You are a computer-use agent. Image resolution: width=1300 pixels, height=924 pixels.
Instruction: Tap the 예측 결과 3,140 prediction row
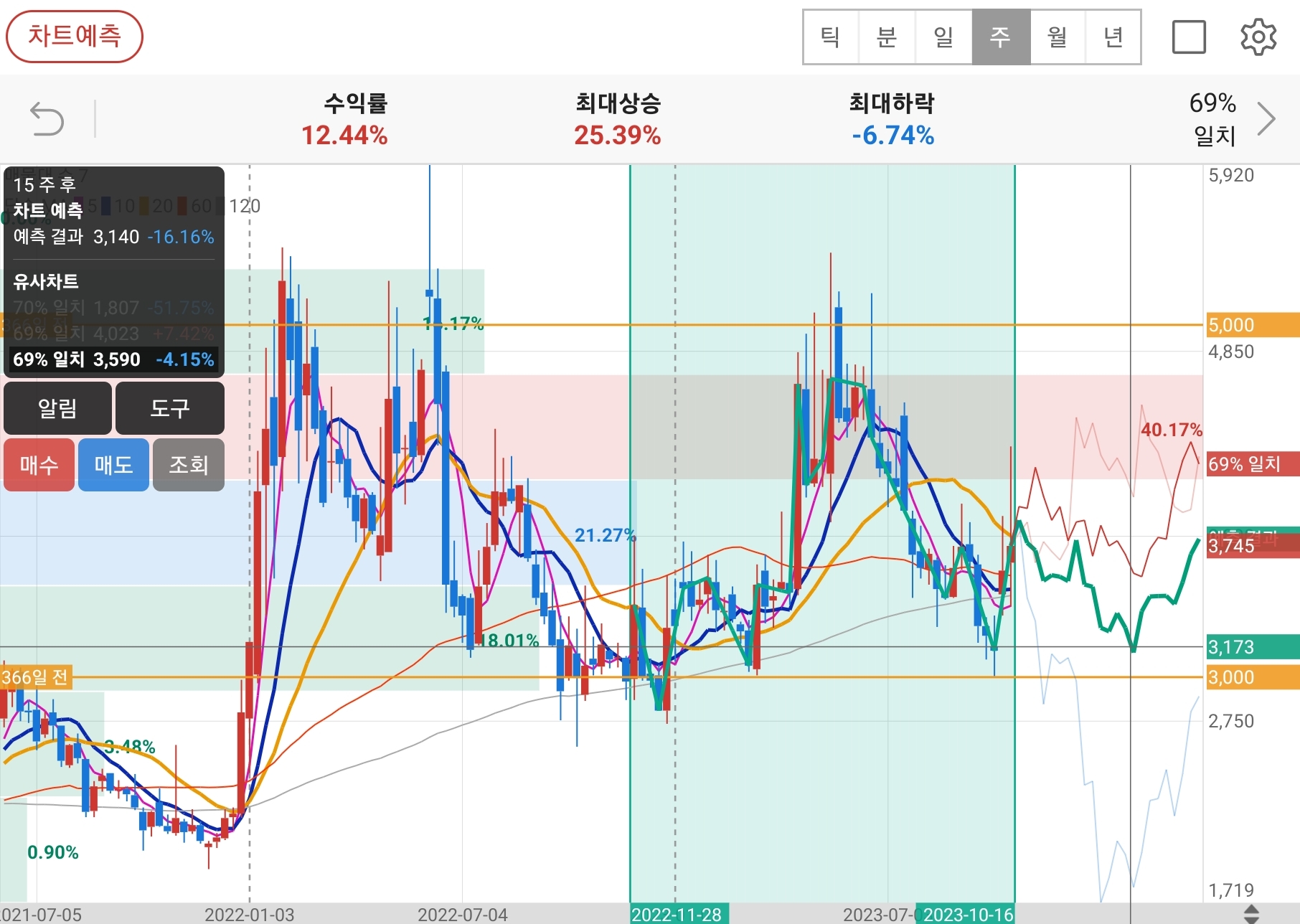coord(113,237)
